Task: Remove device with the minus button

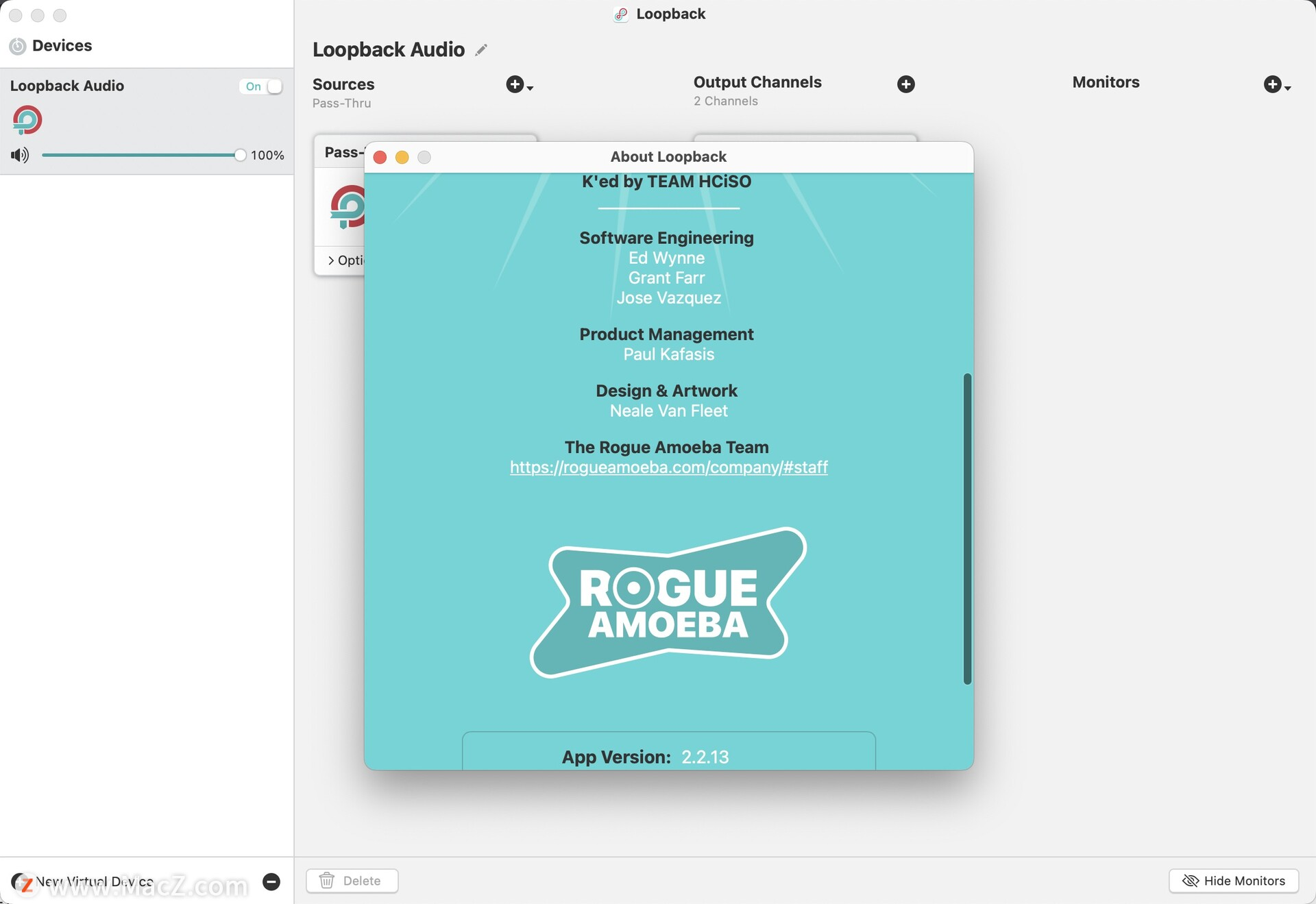Action: pyautogui.click(x=271, y=882)
